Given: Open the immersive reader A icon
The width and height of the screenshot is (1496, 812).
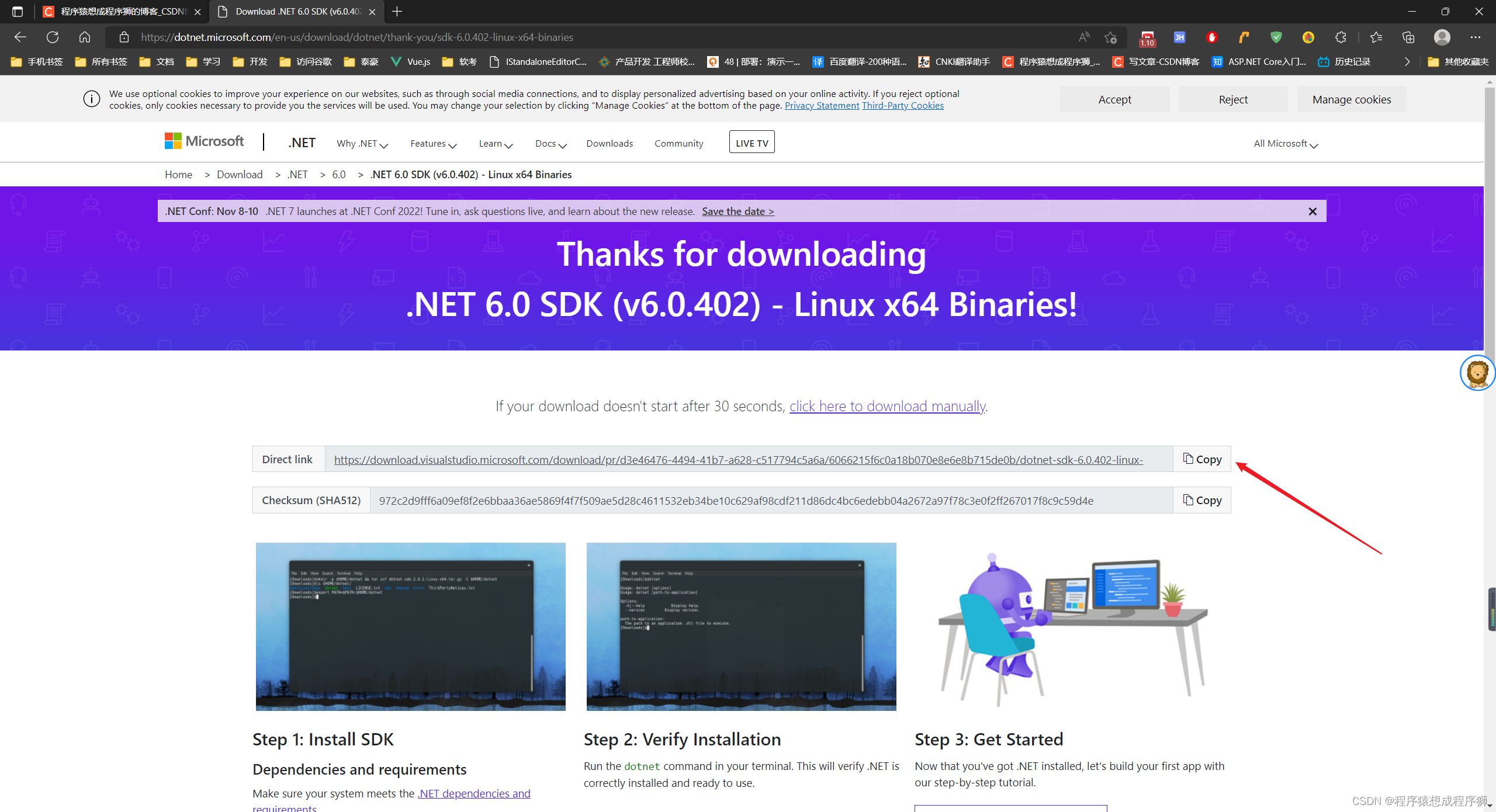Looking at the screenshot, I should tap(1084, 37).
